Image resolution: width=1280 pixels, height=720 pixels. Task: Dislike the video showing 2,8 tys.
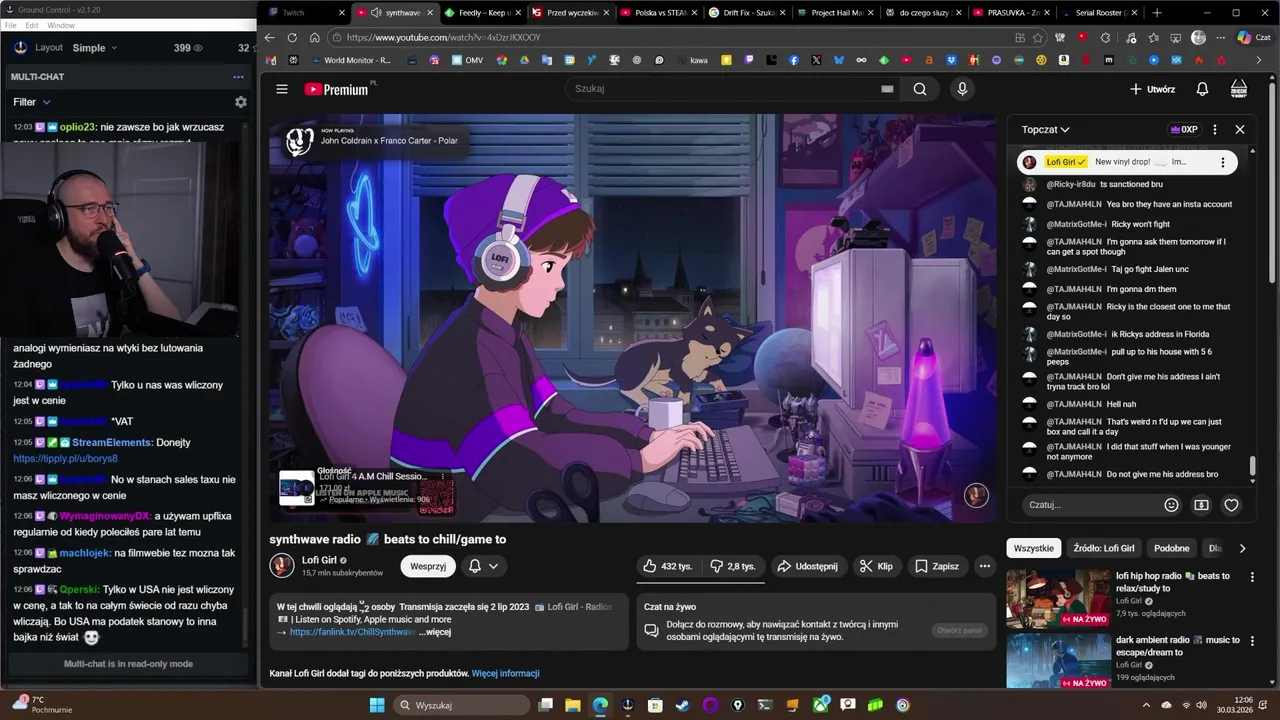point(734,566)
